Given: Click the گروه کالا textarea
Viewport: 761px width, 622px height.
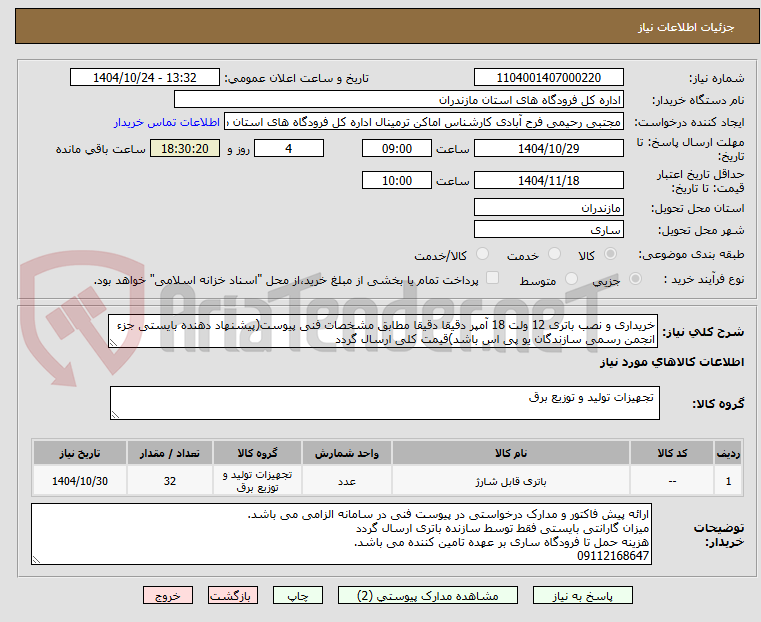Looking at the screenshot, I should pos(385,403).
